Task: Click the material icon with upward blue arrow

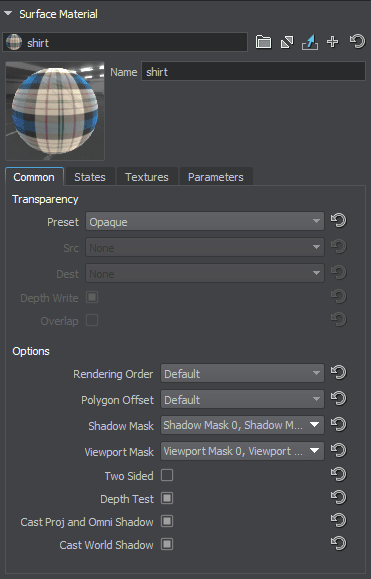Action: click(x=310, y=42)
